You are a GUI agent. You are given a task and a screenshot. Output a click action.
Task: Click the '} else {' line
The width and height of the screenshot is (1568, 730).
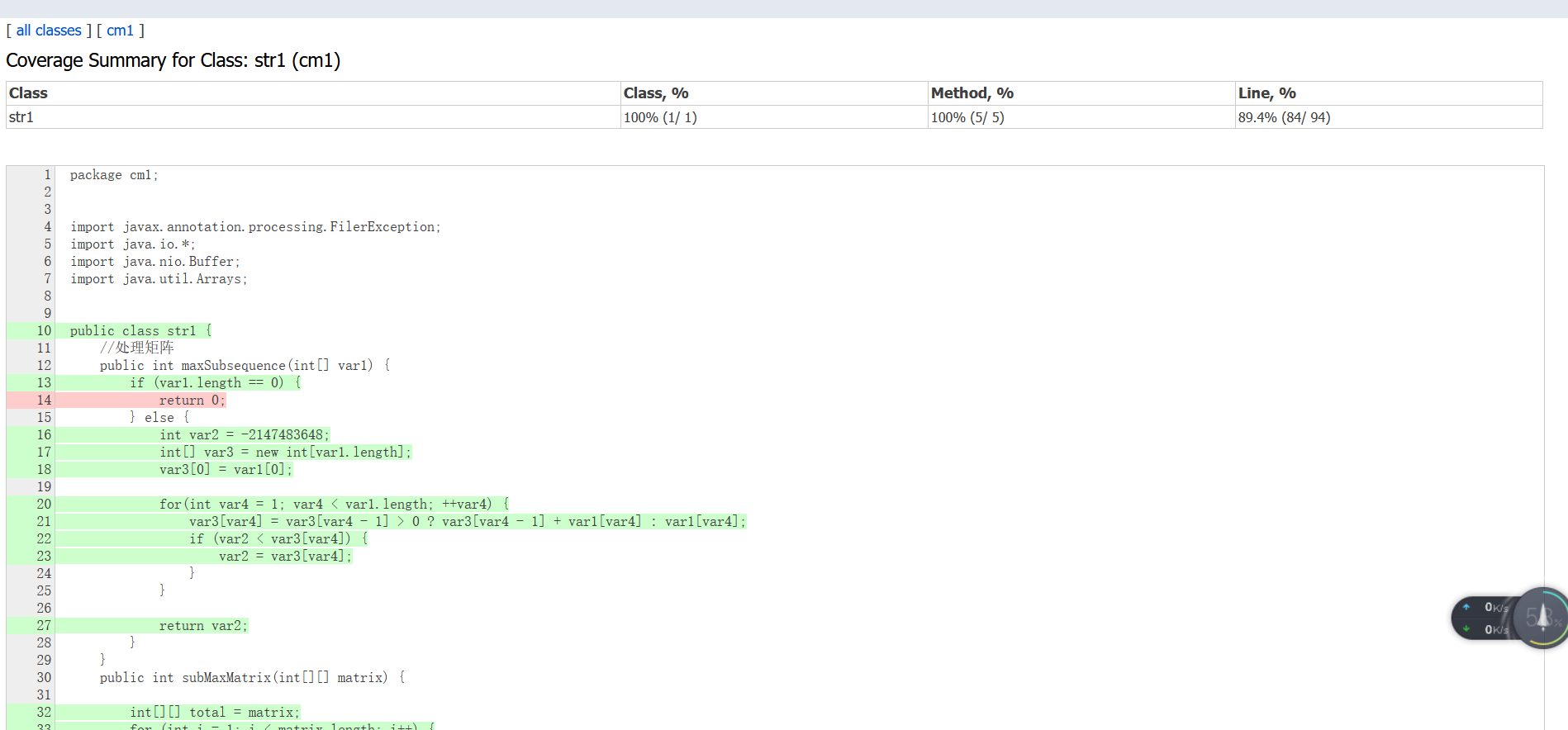(x=159, y=418)
